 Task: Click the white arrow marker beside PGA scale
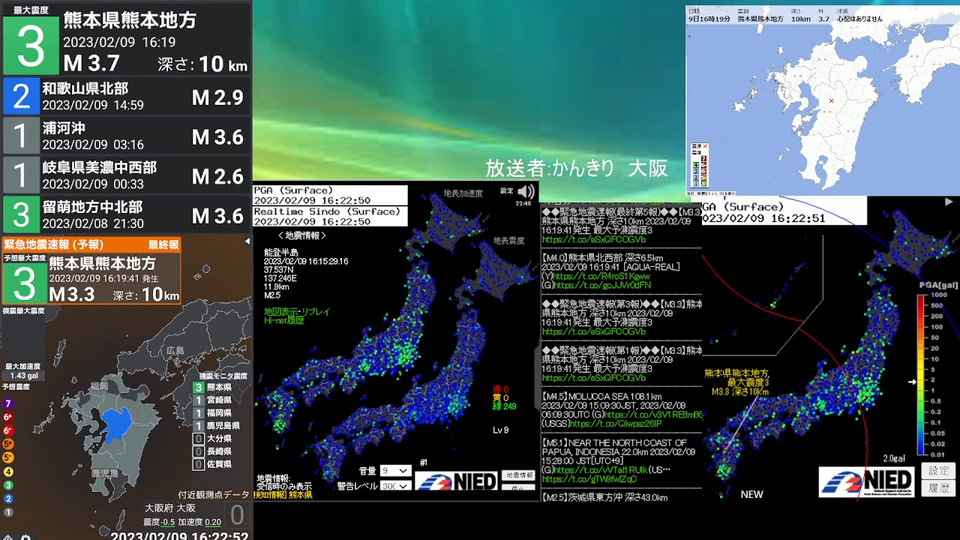coord(912,382)
